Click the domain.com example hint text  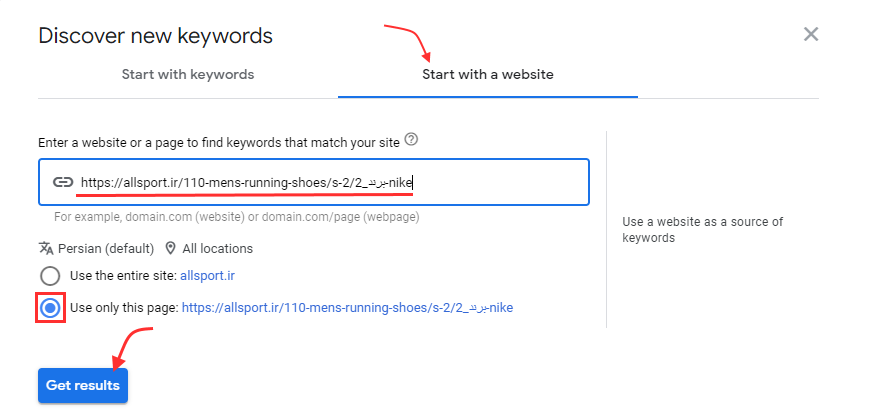click(x=236, y=216)
